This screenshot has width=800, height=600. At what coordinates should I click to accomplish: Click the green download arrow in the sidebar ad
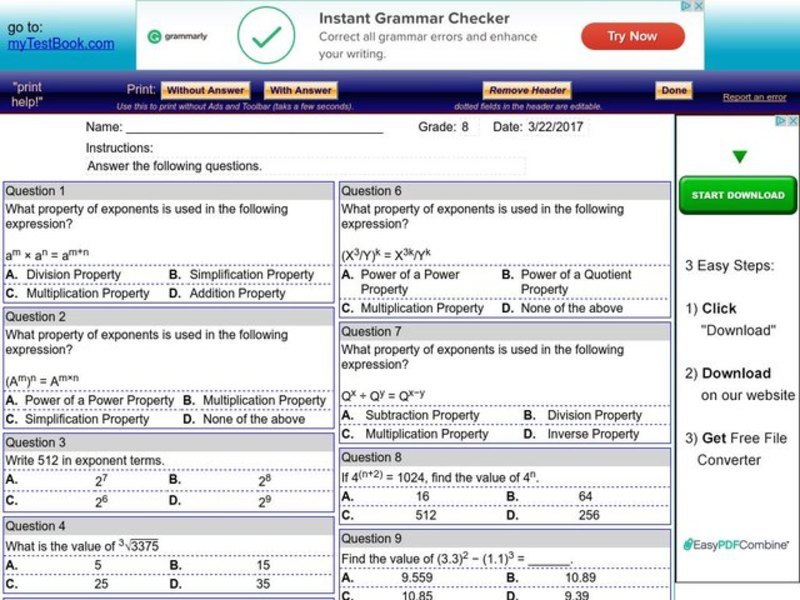tap(738, 156)
